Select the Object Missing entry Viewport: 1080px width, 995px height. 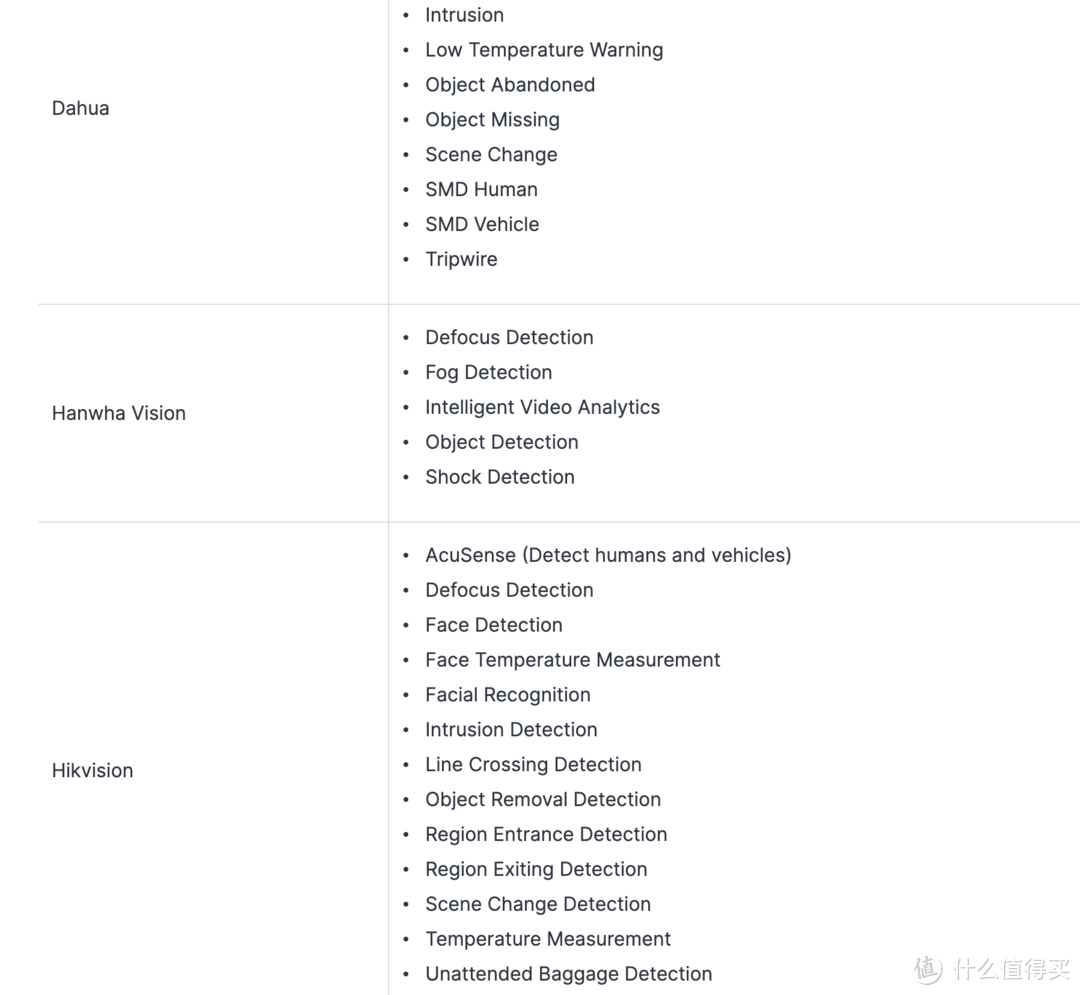(492, 120)
